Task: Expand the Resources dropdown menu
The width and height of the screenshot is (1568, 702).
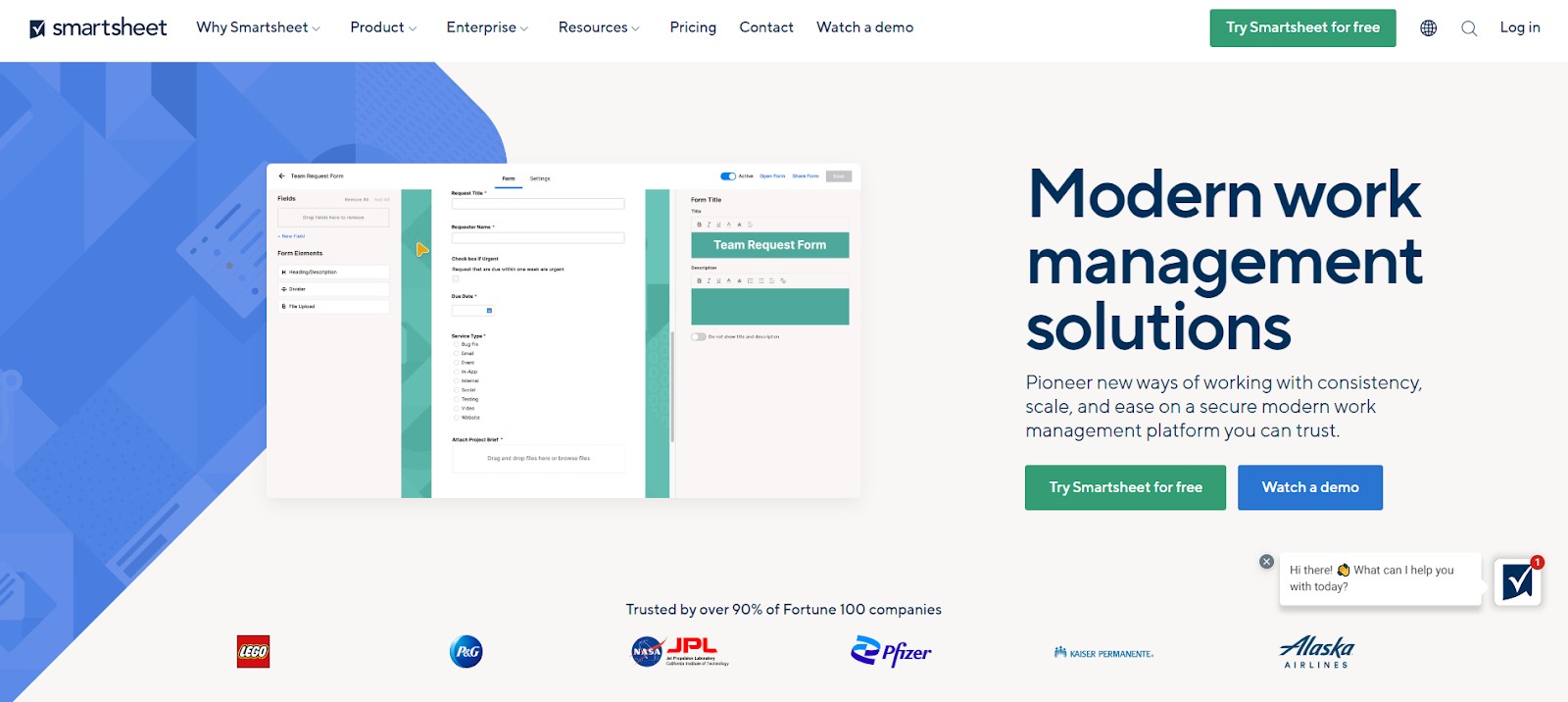Action: point(599,27)
